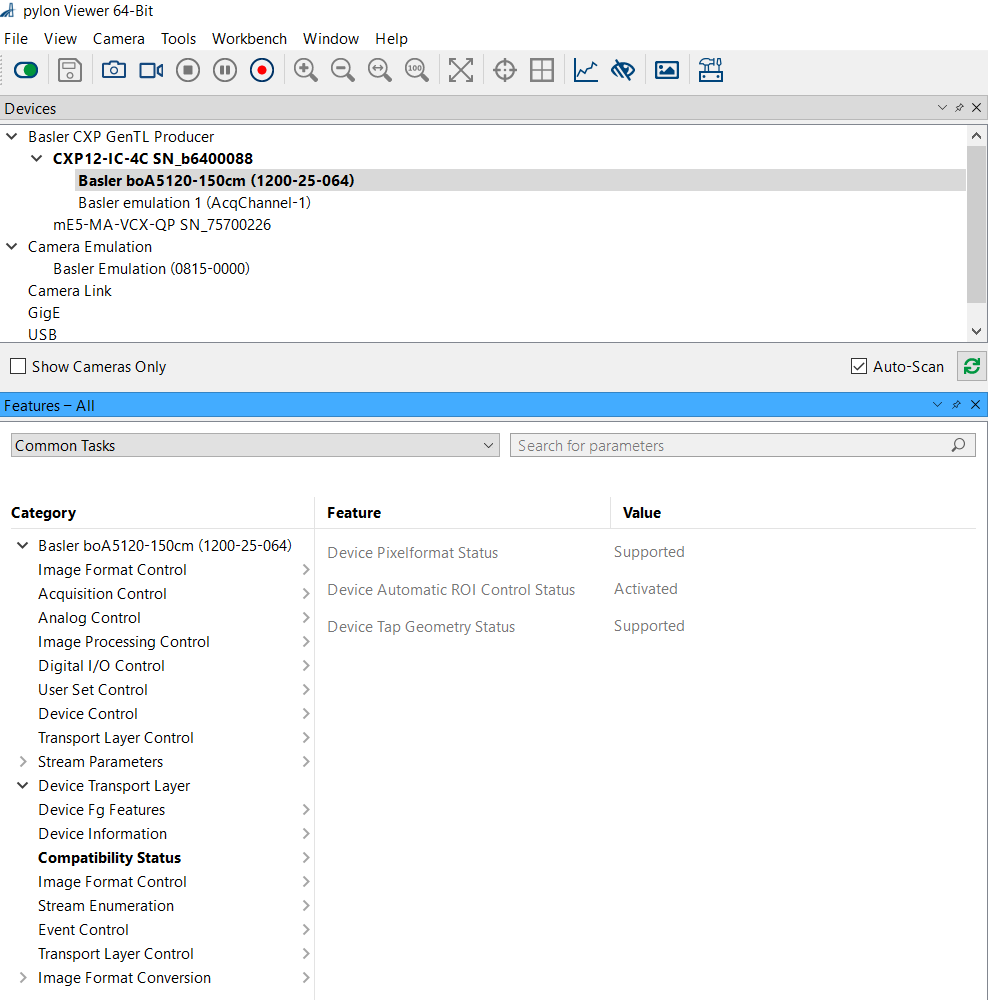This screenshot has height=1000, width=988.
Task: Open the Stream Enumeration category
Action: pos(106,906)
